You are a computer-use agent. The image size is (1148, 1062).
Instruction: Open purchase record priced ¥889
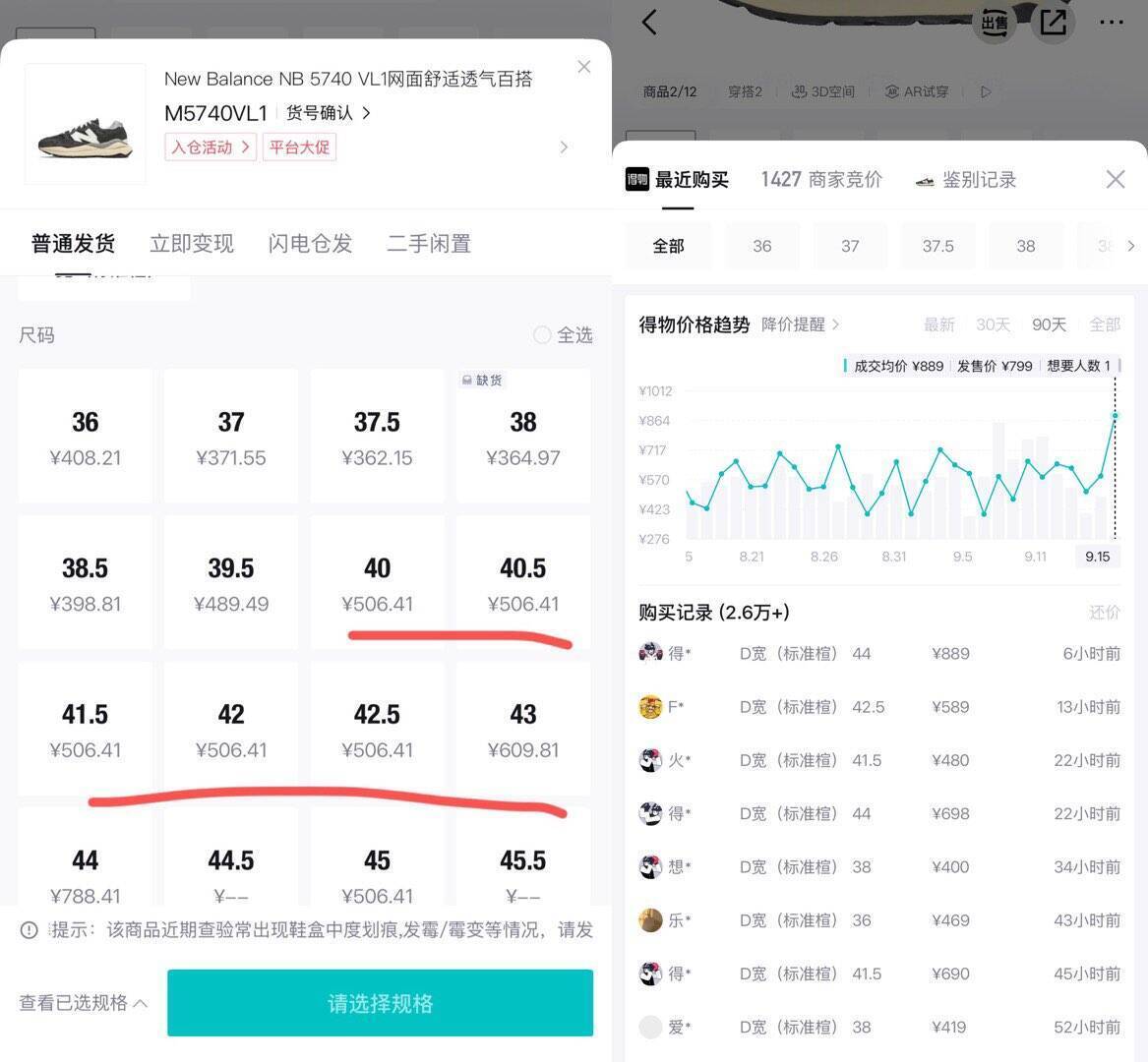click(x=879, y=653)
